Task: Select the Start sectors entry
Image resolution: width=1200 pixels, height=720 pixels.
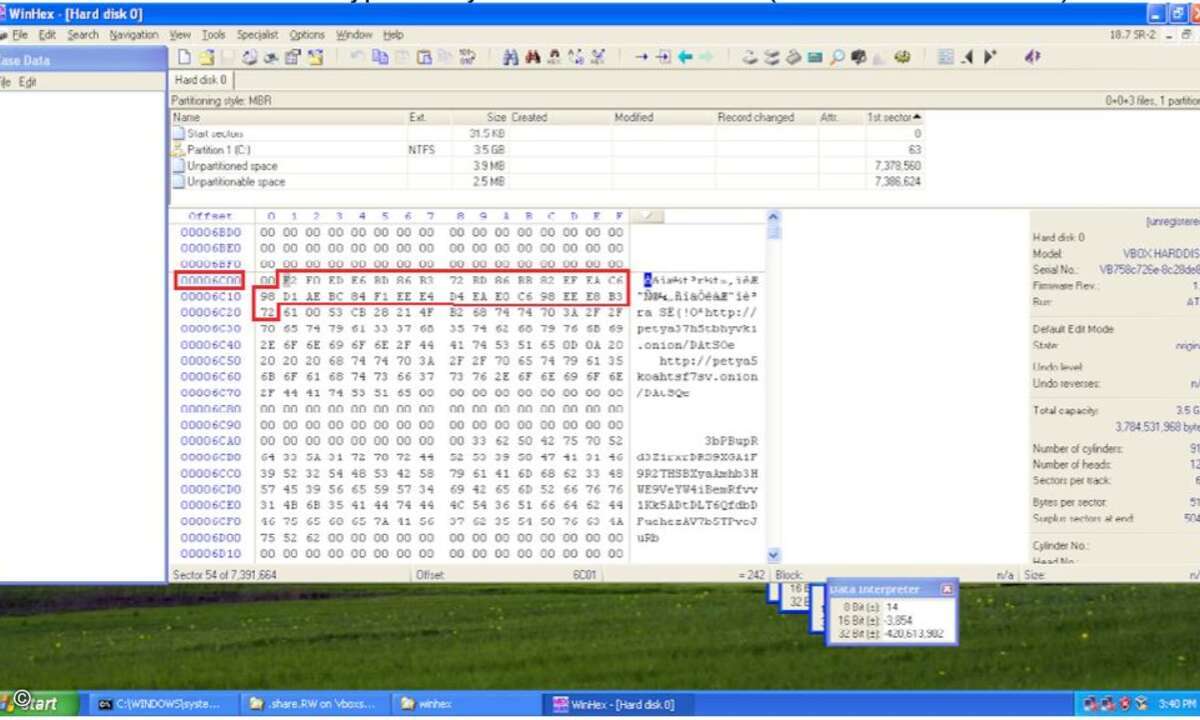Action: [x=547, y=133]
